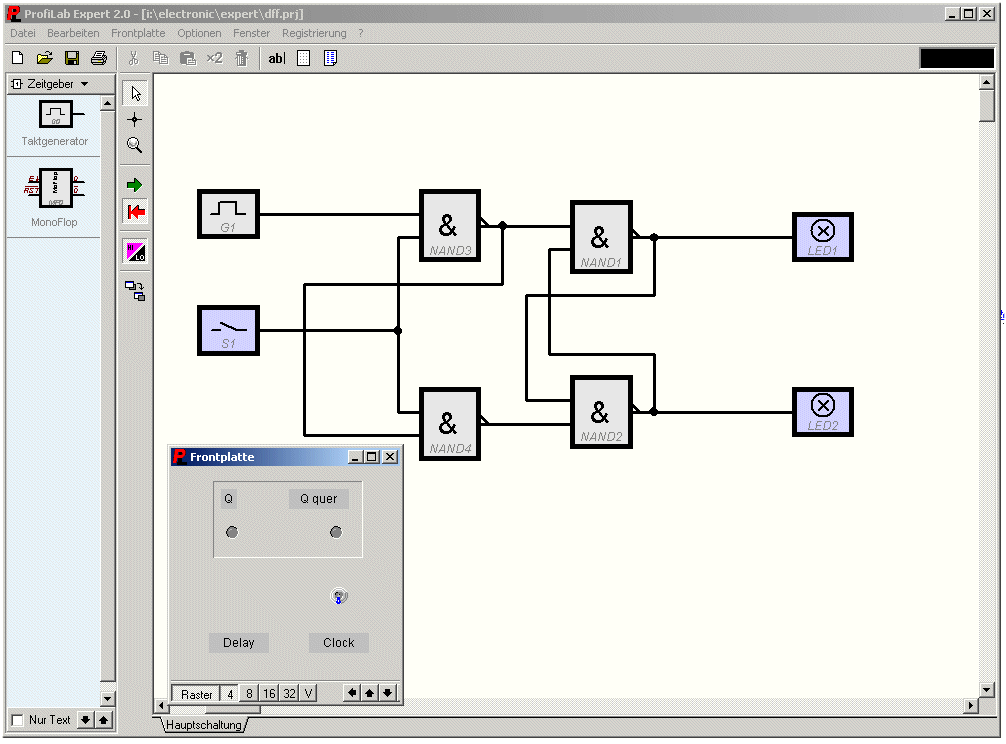Click the Raster label in Frontplatte
Viewport: 1006px width, 744px height.
tap(196, 694)
